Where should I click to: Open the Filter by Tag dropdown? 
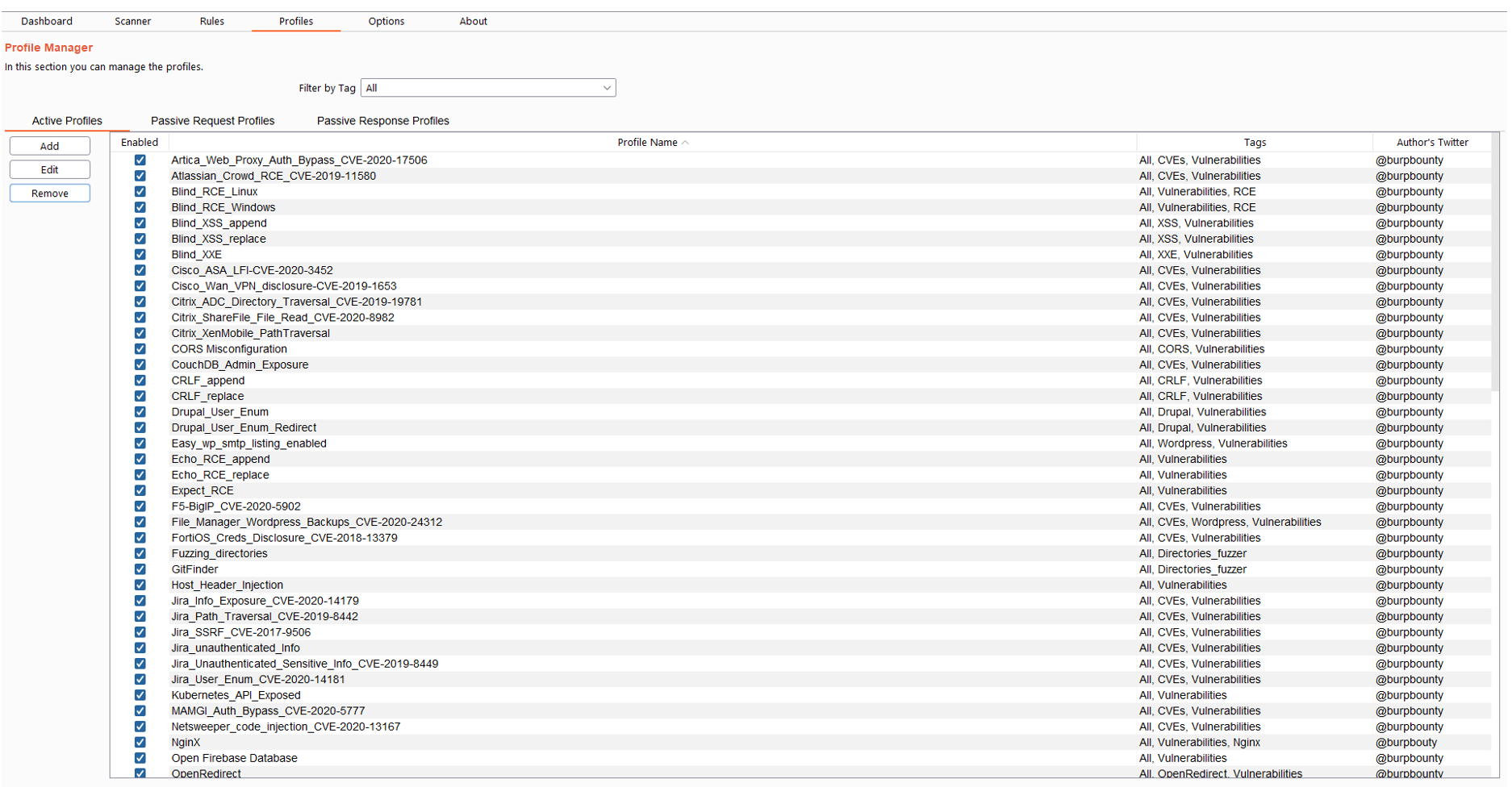488,88
